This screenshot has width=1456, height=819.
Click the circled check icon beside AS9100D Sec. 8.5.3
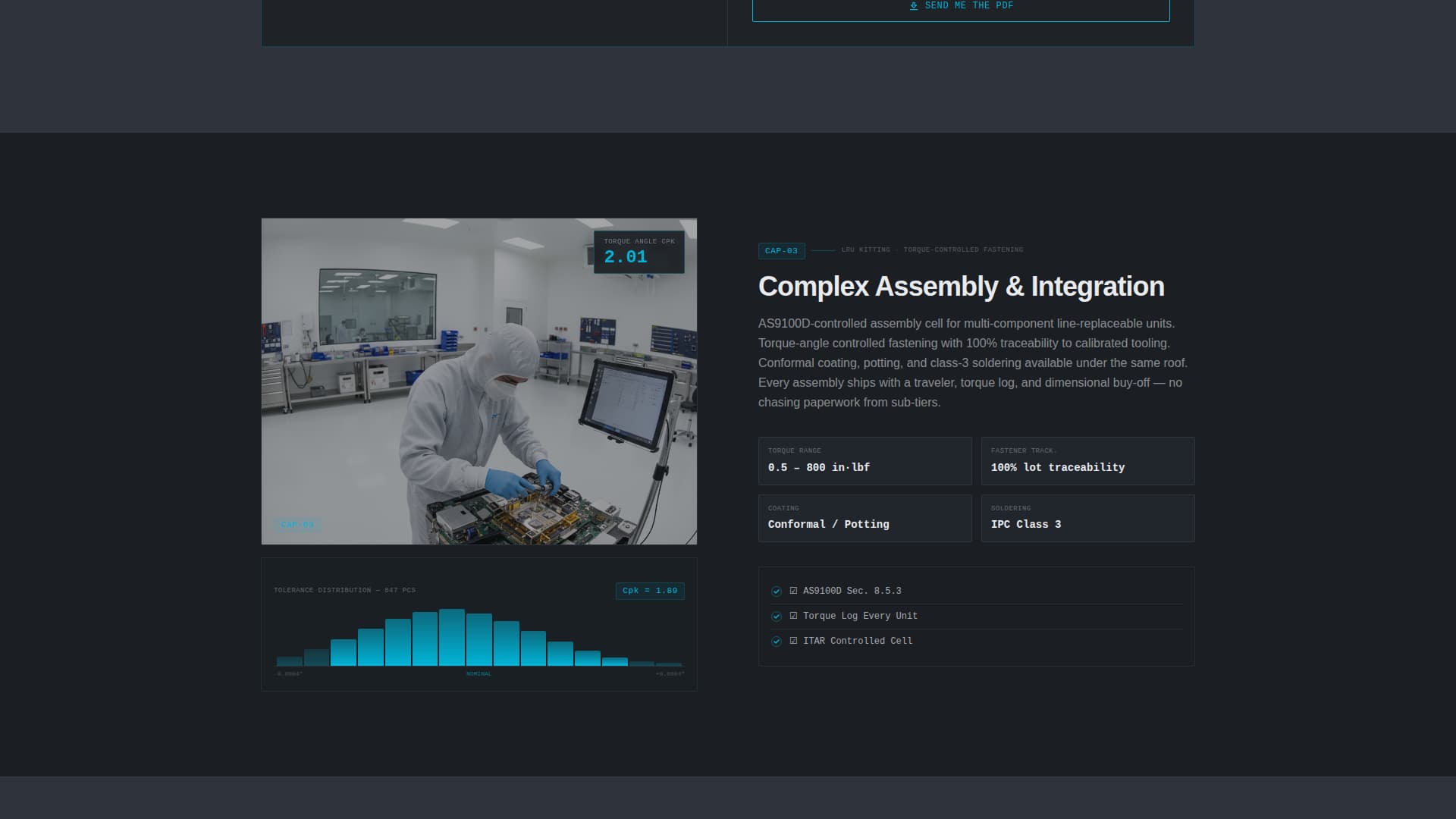pos(777,591)
